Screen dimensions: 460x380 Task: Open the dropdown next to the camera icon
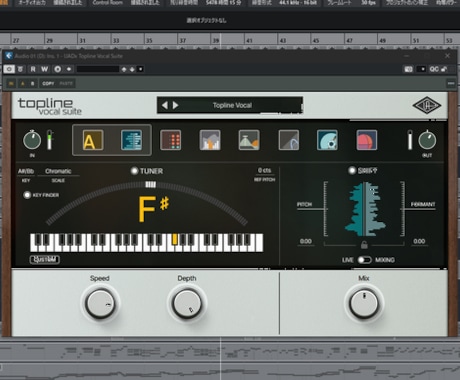pyautogui.click(x=422, y=69)
